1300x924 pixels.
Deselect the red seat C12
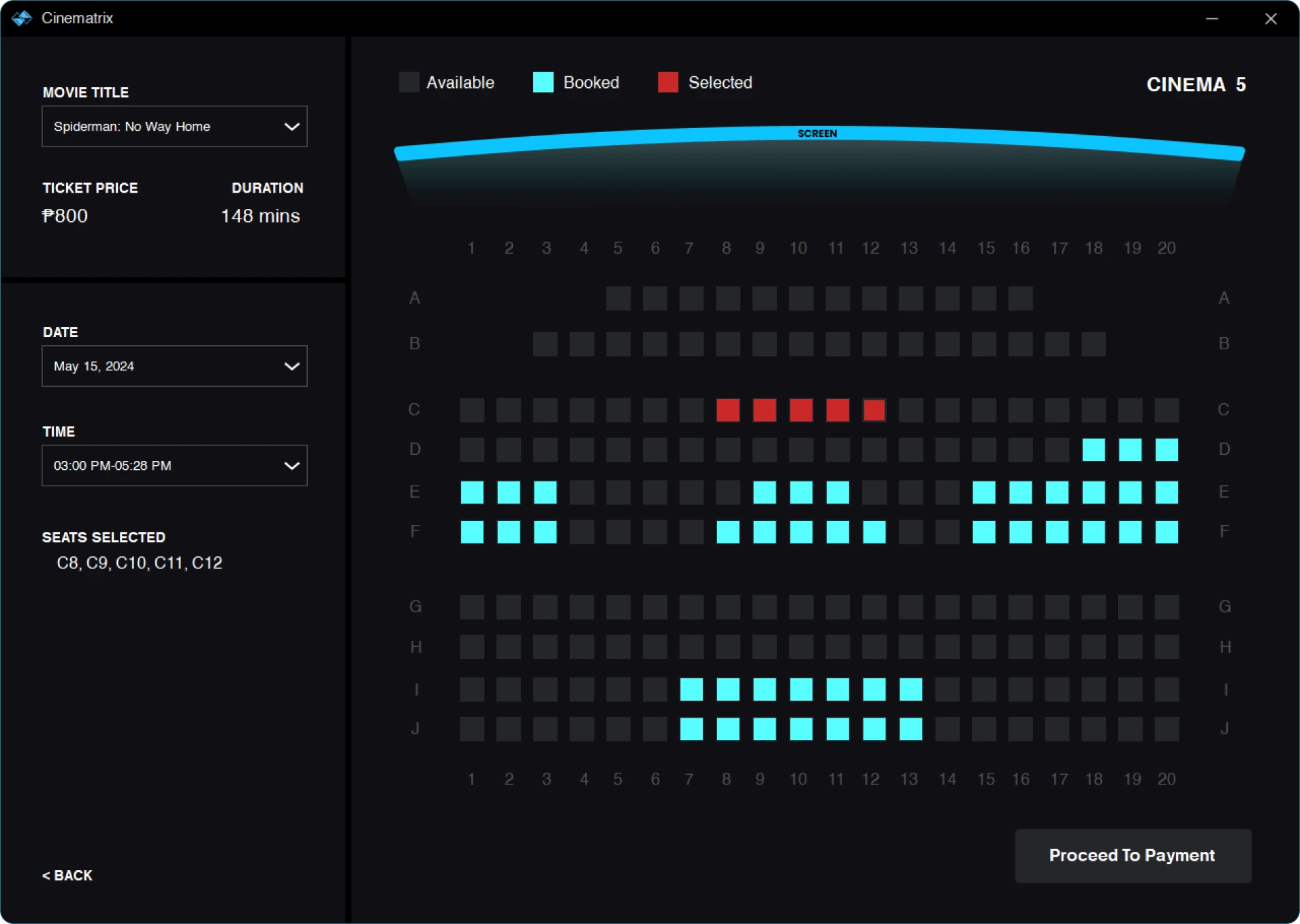[874, 410]
